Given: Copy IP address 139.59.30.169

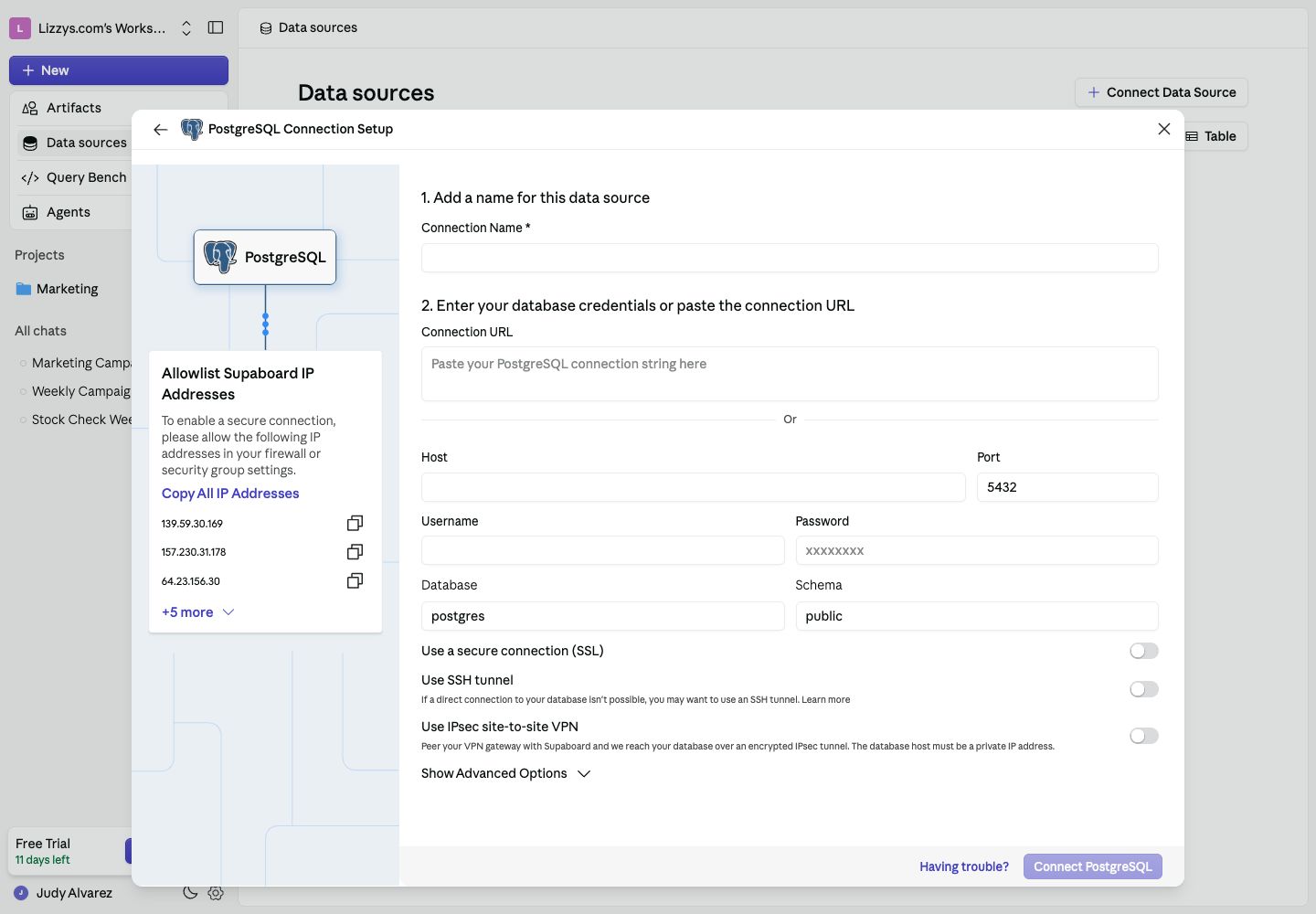Looking at the screenshot, I should coord(356,523).
